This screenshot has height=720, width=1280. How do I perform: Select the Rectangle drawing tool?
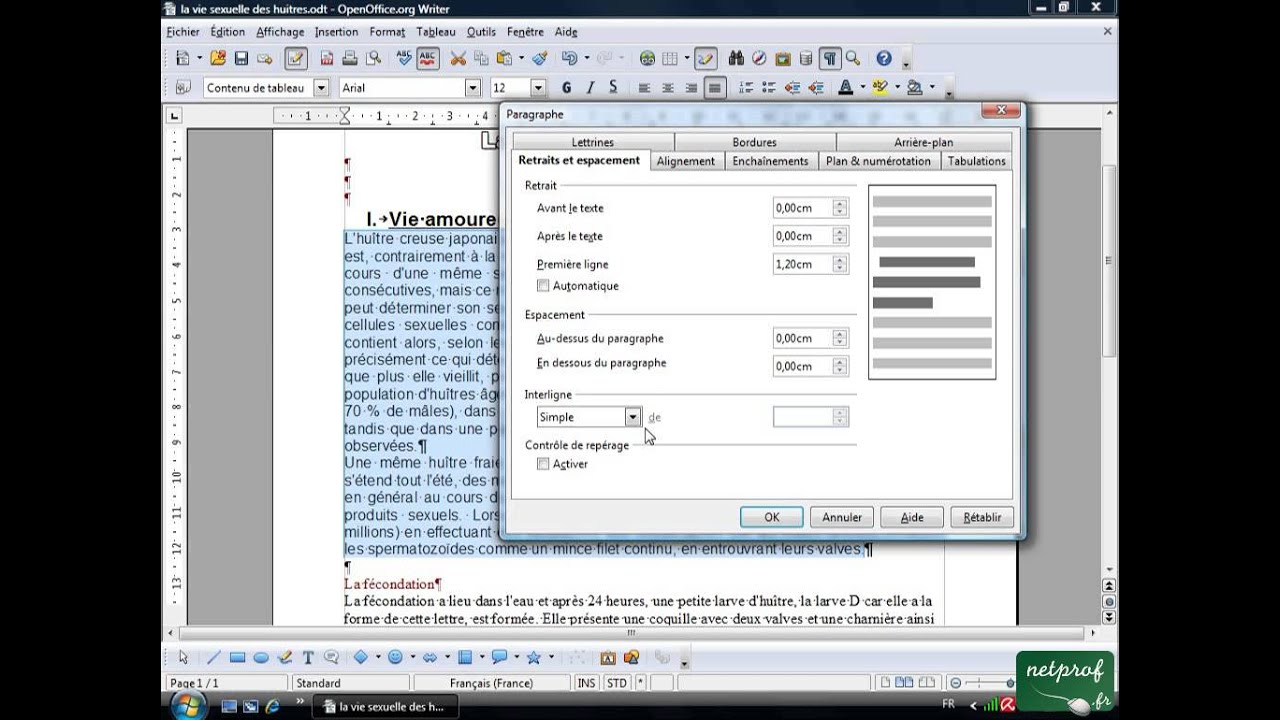pos(237,658)
